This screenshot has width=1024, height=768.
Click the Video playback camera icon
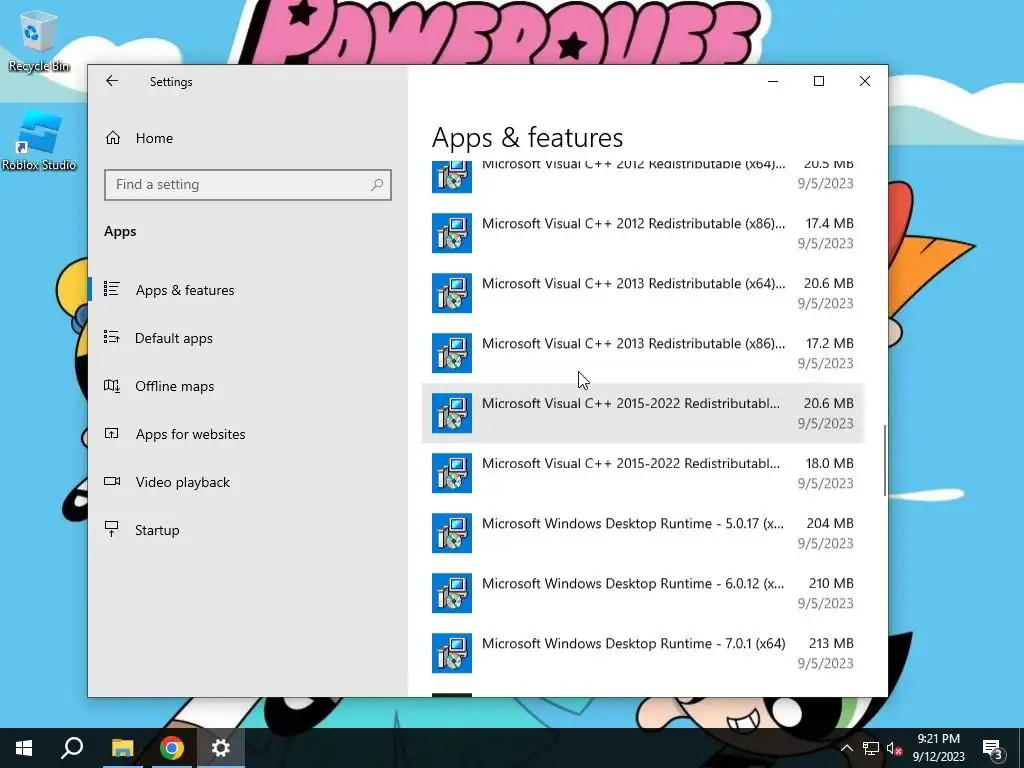[112, 481]
